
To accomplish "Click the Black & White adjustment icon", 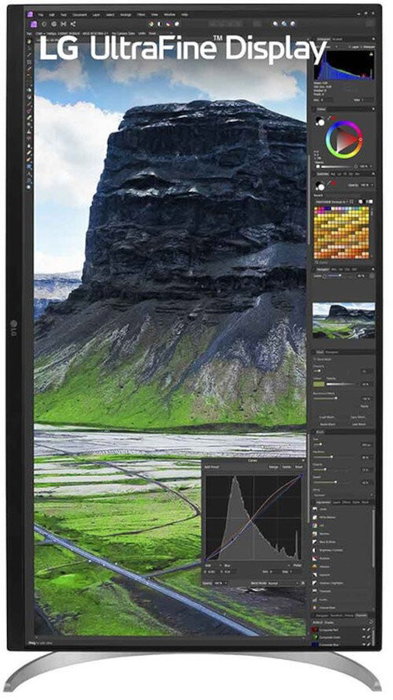I will tap(315, 542).
